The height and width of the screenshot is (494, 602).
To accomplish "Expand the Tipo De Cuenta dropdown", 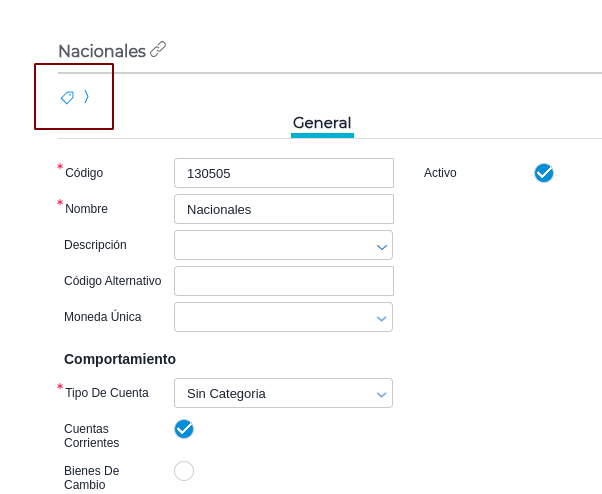I will click(381, 394).
